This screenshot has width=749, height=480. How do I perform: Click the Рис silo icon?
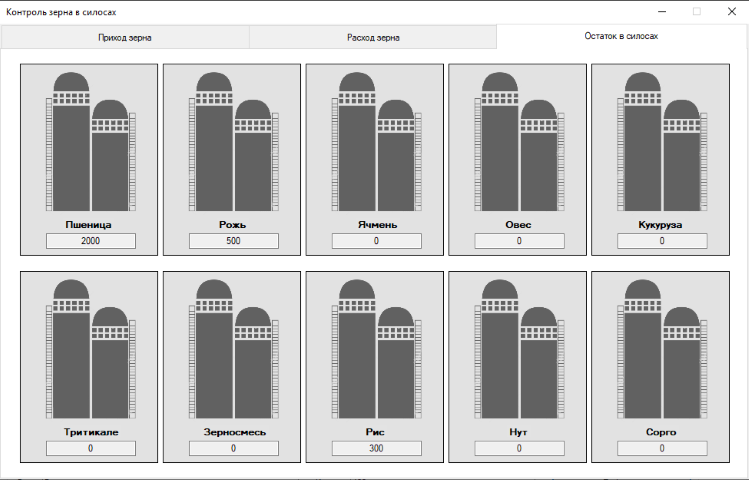click(376, 349)
